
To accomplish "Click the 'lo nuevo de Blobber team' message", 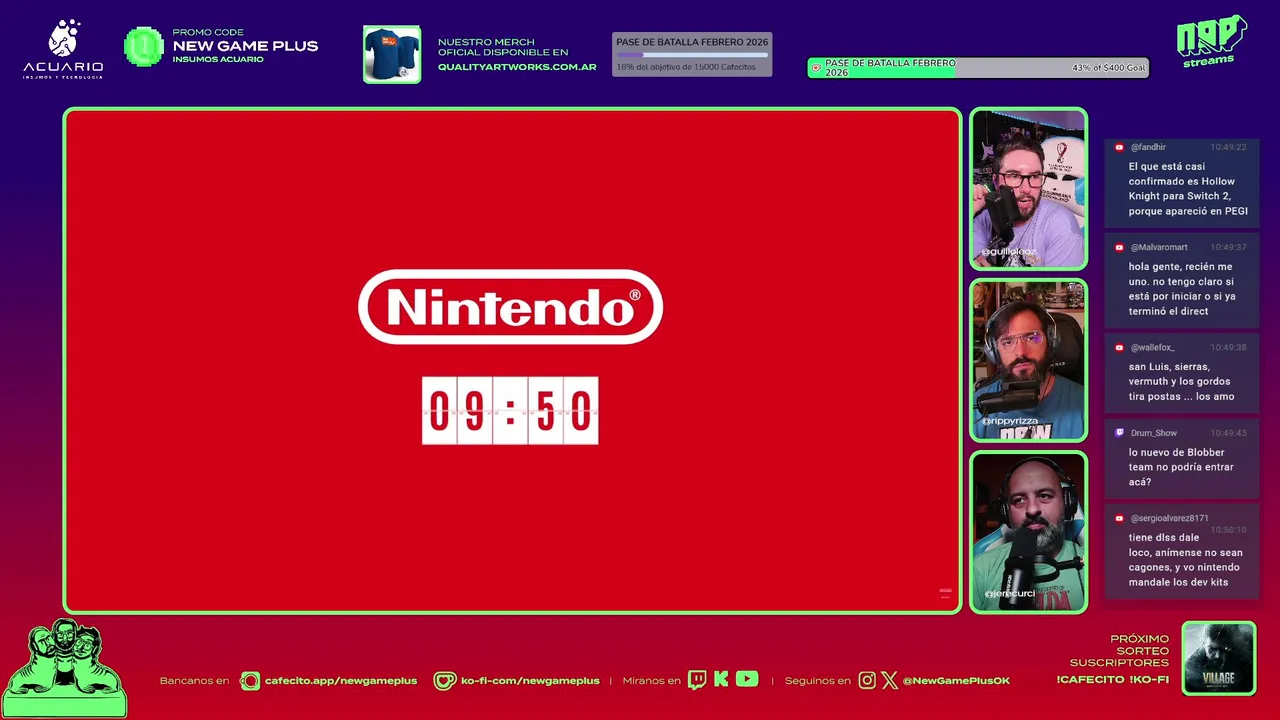I will [x=1181, y=467].
